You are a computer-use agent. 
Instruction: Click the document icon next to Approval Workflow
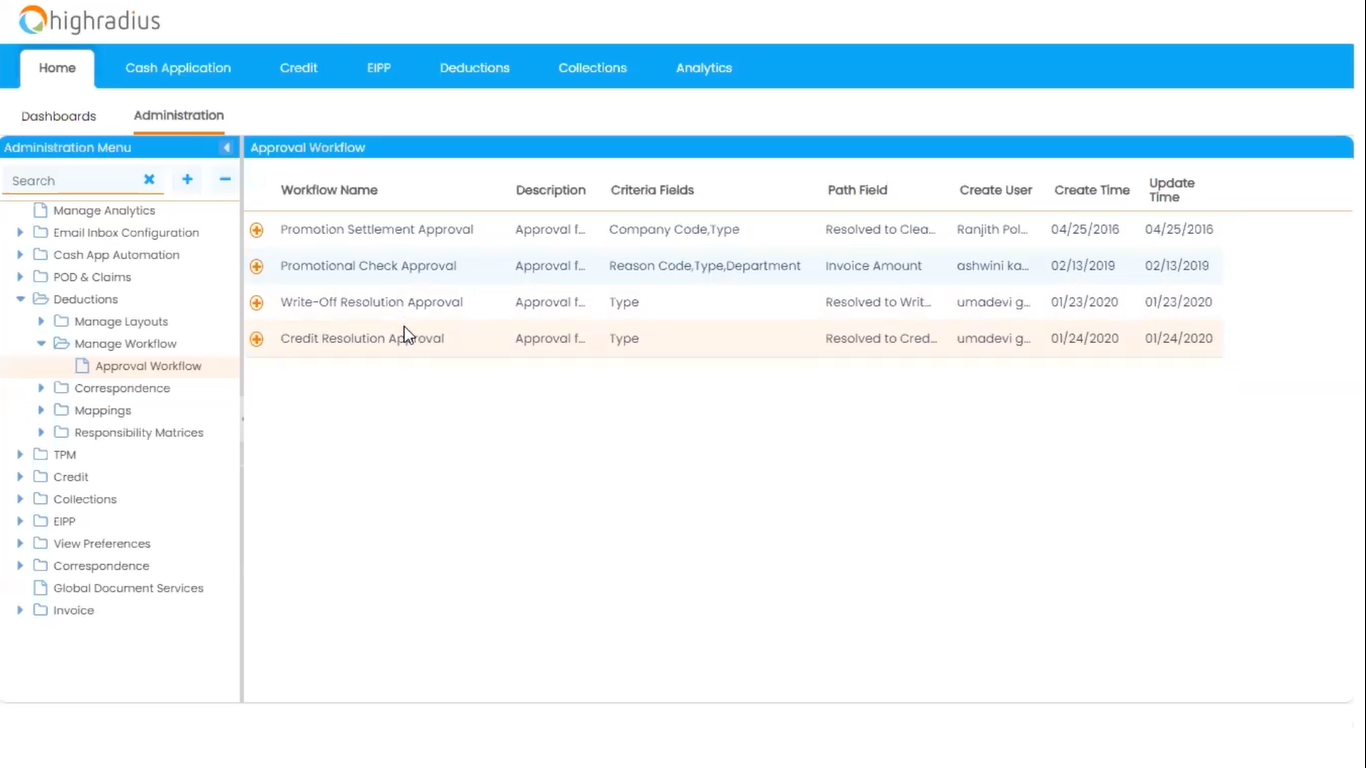tap(82, 365)
